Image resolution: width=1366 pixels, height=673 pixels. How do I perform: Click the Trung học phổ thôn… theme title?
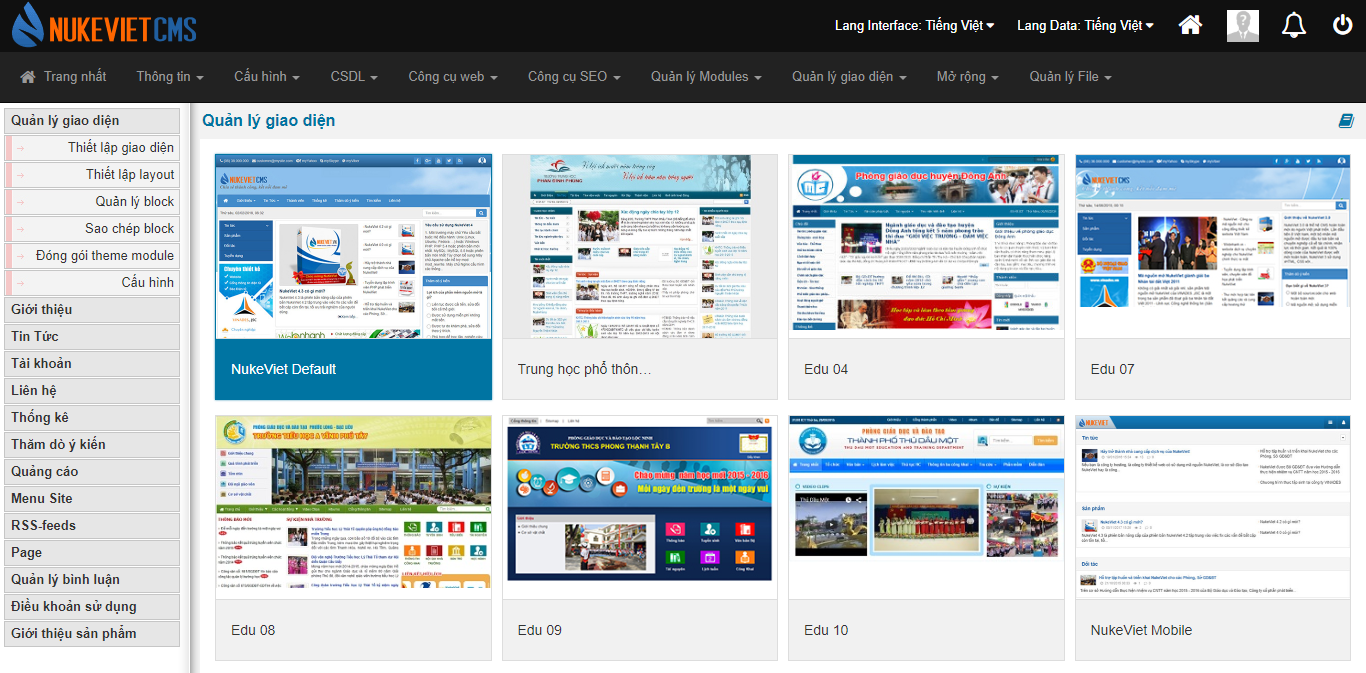pos(585,369)
